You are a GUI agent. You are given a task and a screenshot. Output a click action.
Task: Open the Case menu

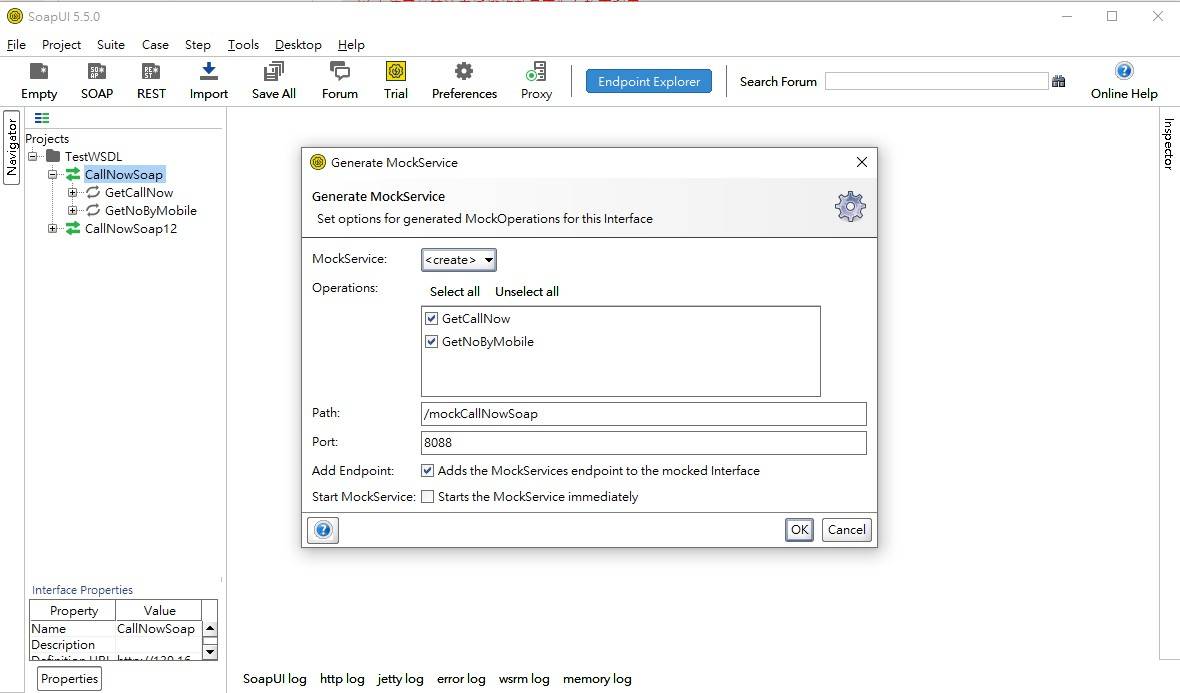point(155,44)
